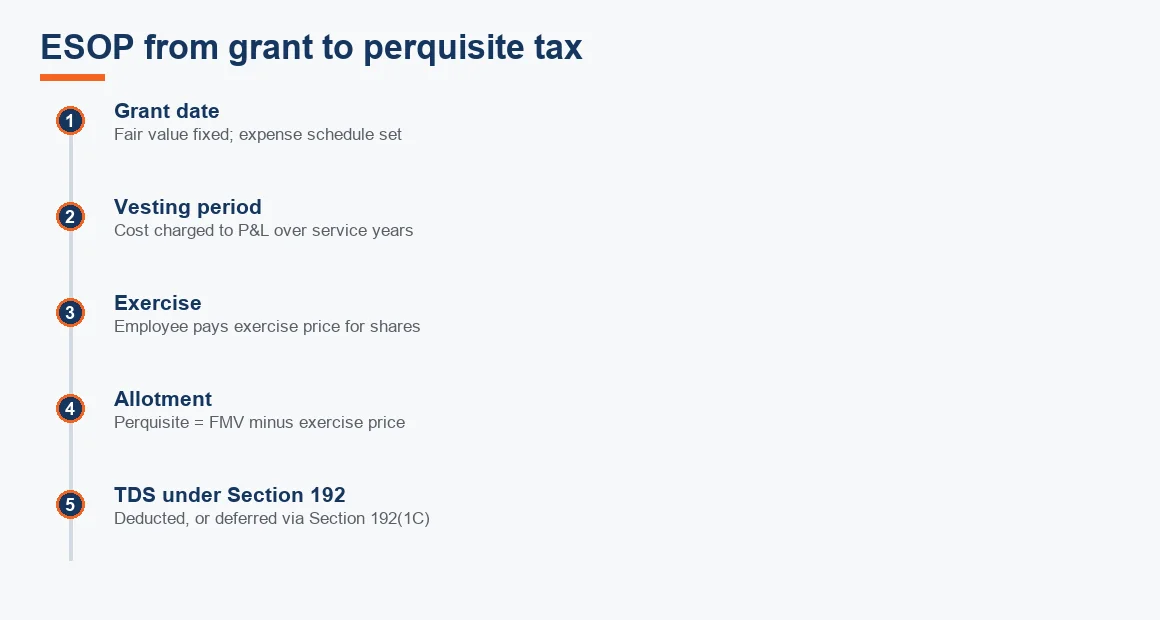The width and height of the screenshot is (1160, 620).
Task: Click the numbered circle 1 icon
Action: 70,121
